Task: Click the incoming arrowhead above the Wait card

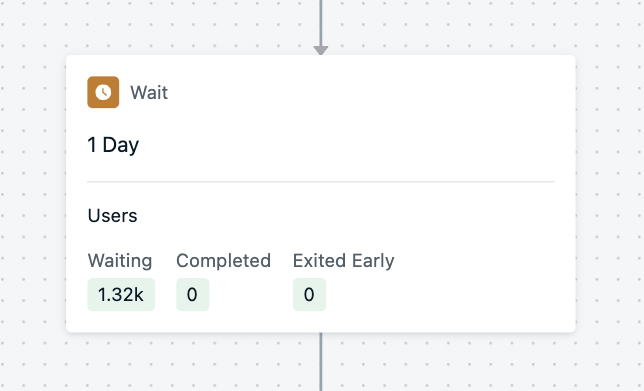Action: point(321,51)
